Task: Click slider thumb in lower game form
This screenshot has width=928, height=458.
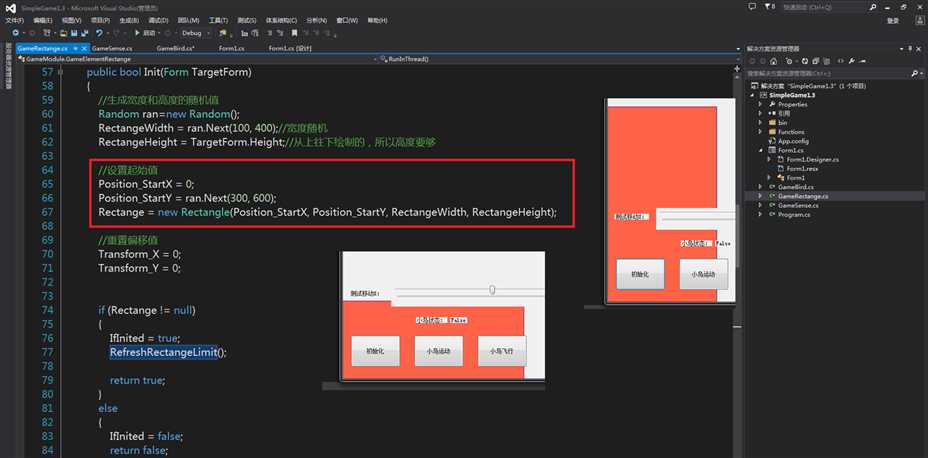Action: point(492,289)
